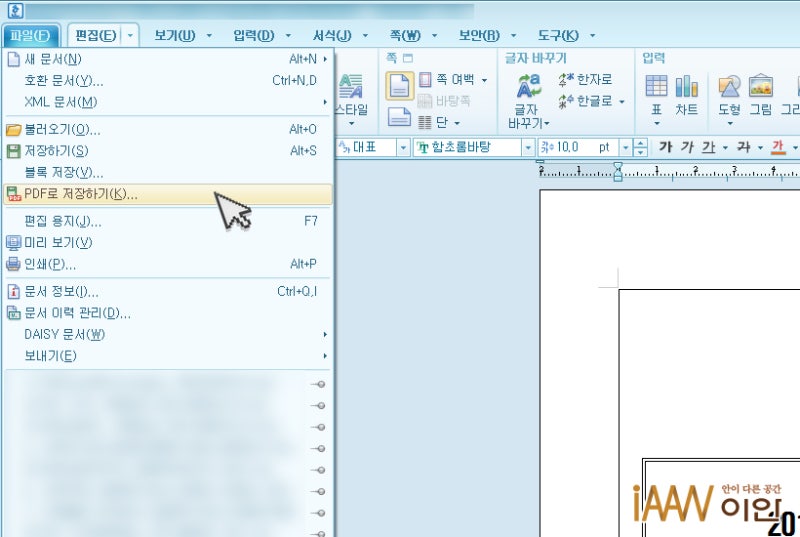Expand the 도구(K) dropdown arrow
This screenshot has width=800, height=537.
pyautogui.click(x=592, y=36)
